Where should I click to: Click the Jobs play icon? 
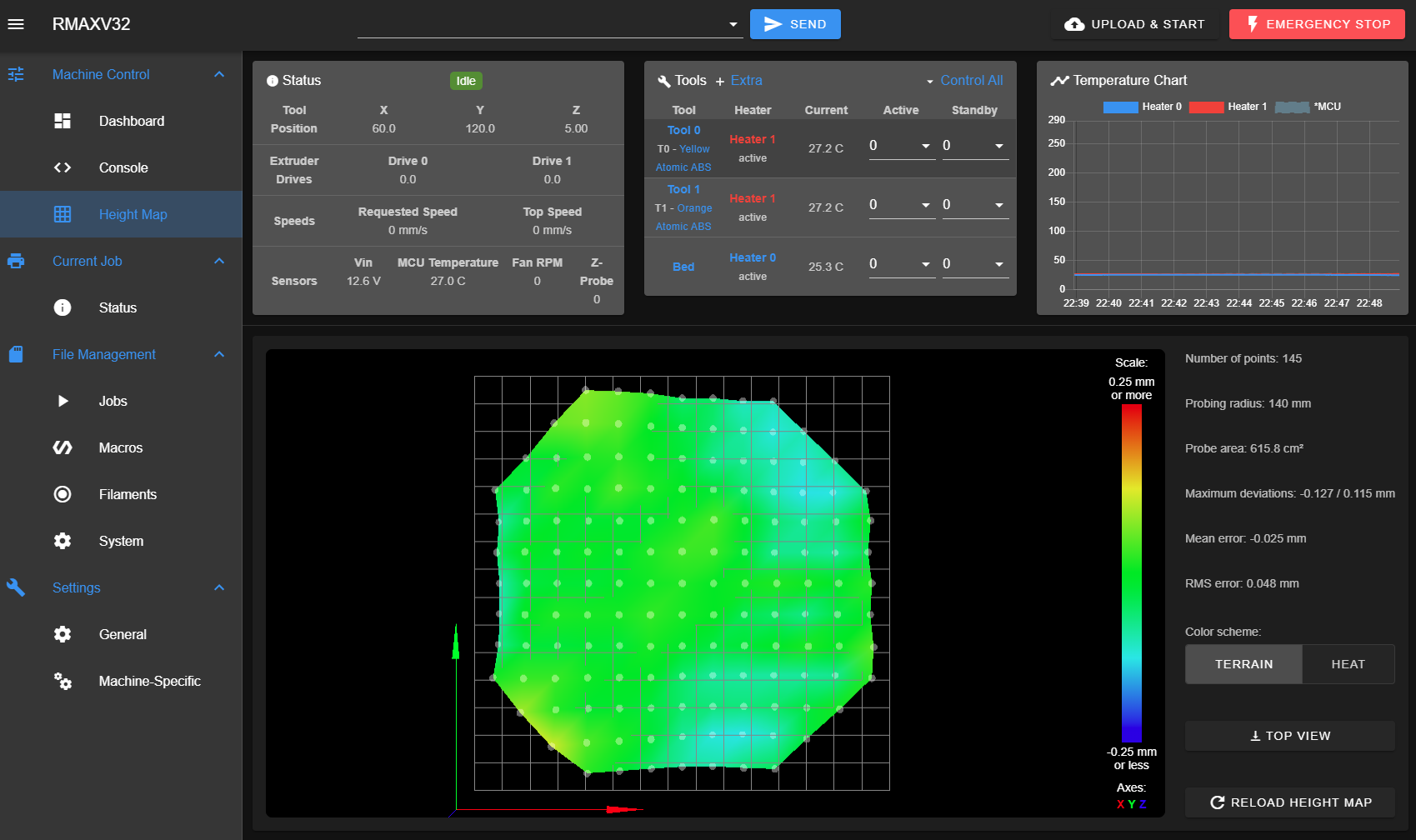click(x=63, y=401)
